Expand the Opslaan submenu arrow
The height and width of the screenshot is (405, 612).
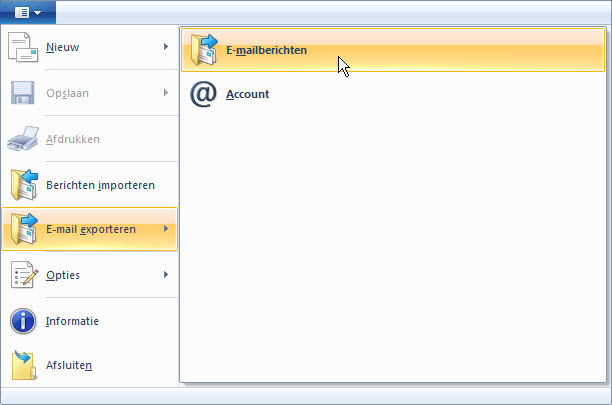[166, 93]
